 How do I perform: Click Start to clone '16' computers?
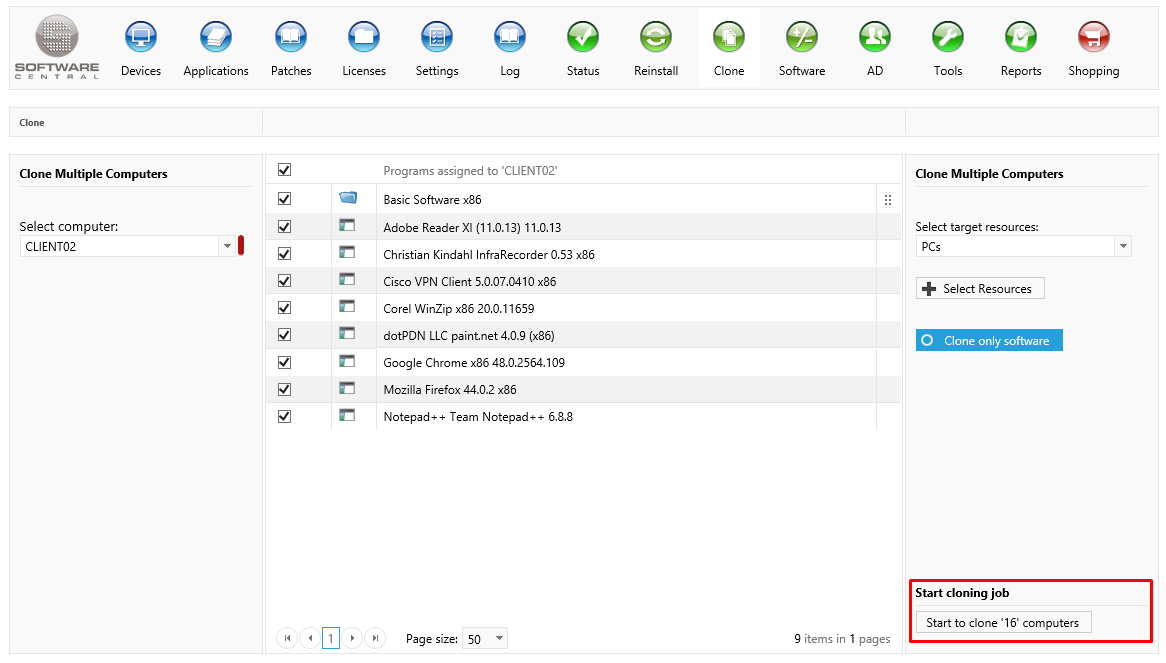coord(1002,623)
